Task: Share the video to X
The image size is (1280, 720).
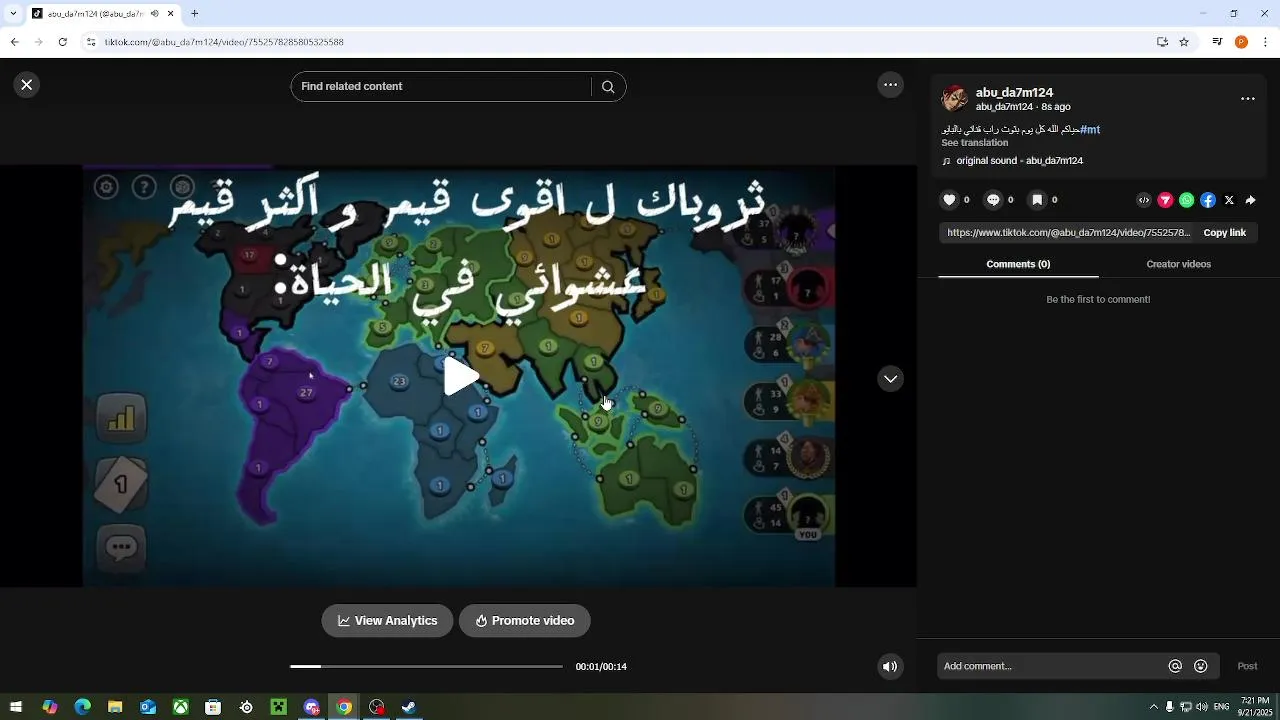Action: 1229,200
